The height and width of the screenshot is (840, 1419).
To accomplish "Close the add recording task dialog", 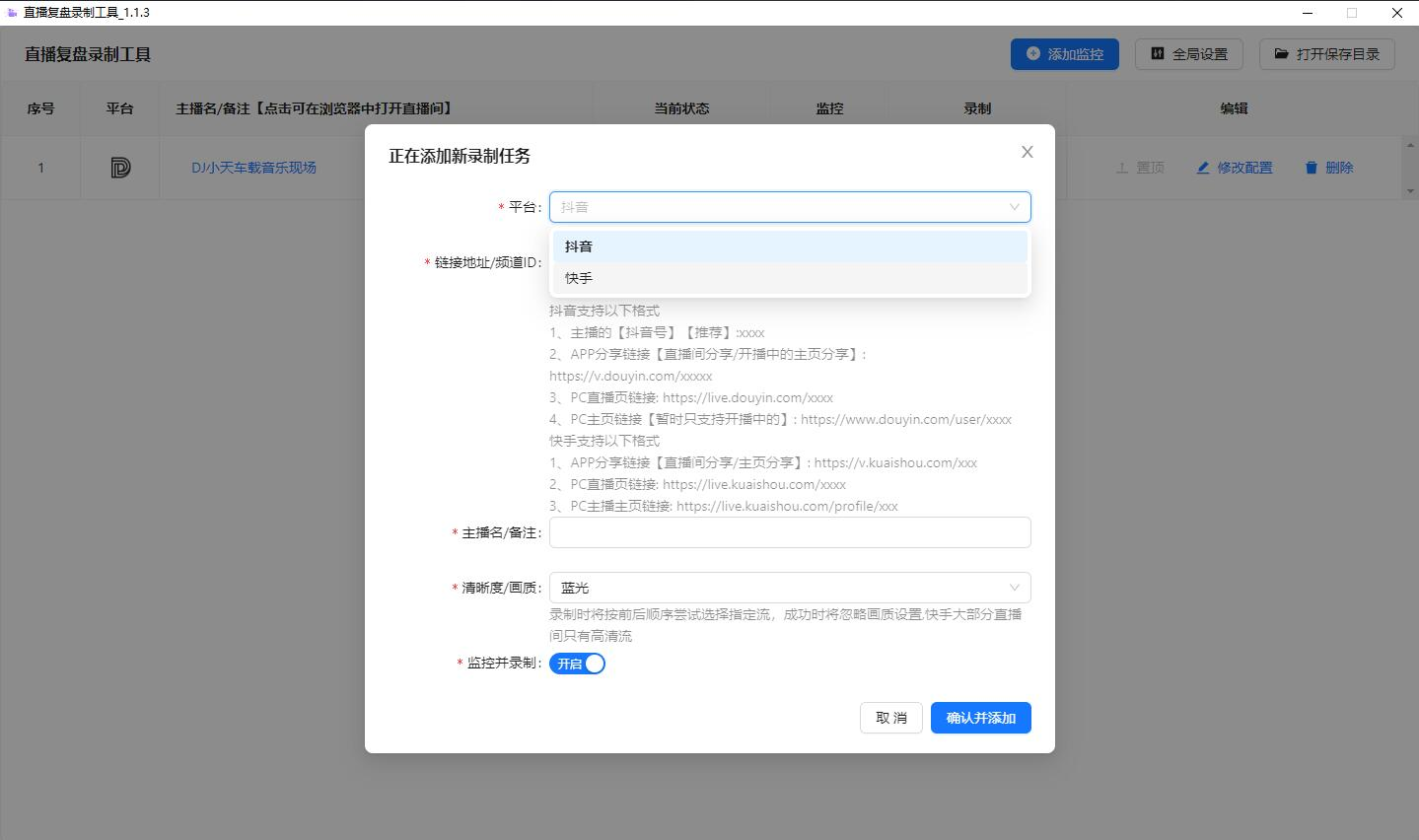I will [x=1027, y=152].
